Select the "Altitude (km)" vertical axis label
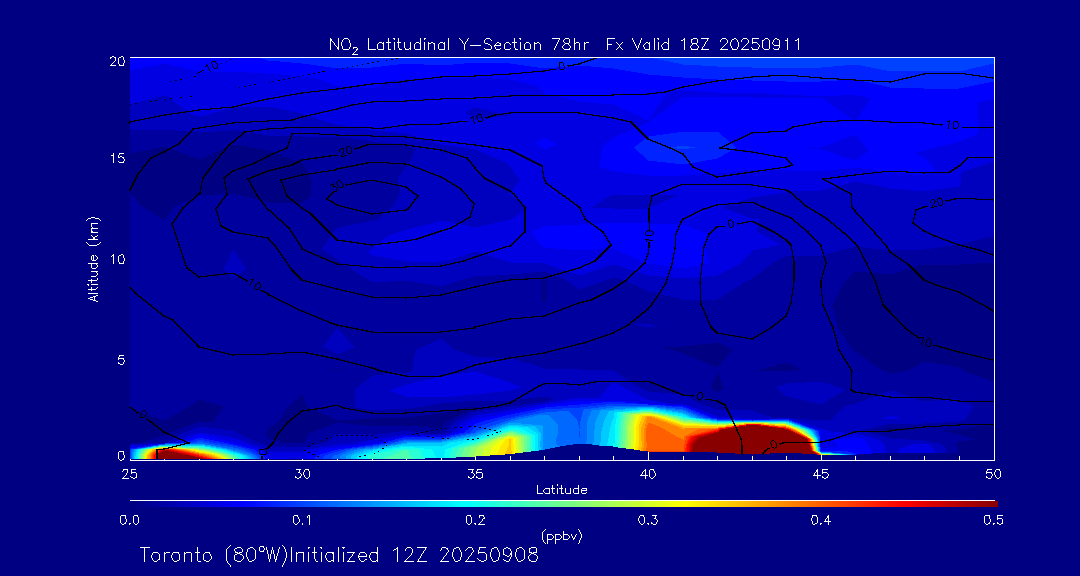The height and width of the screenshot is (576, 1080). pos(94,258)
